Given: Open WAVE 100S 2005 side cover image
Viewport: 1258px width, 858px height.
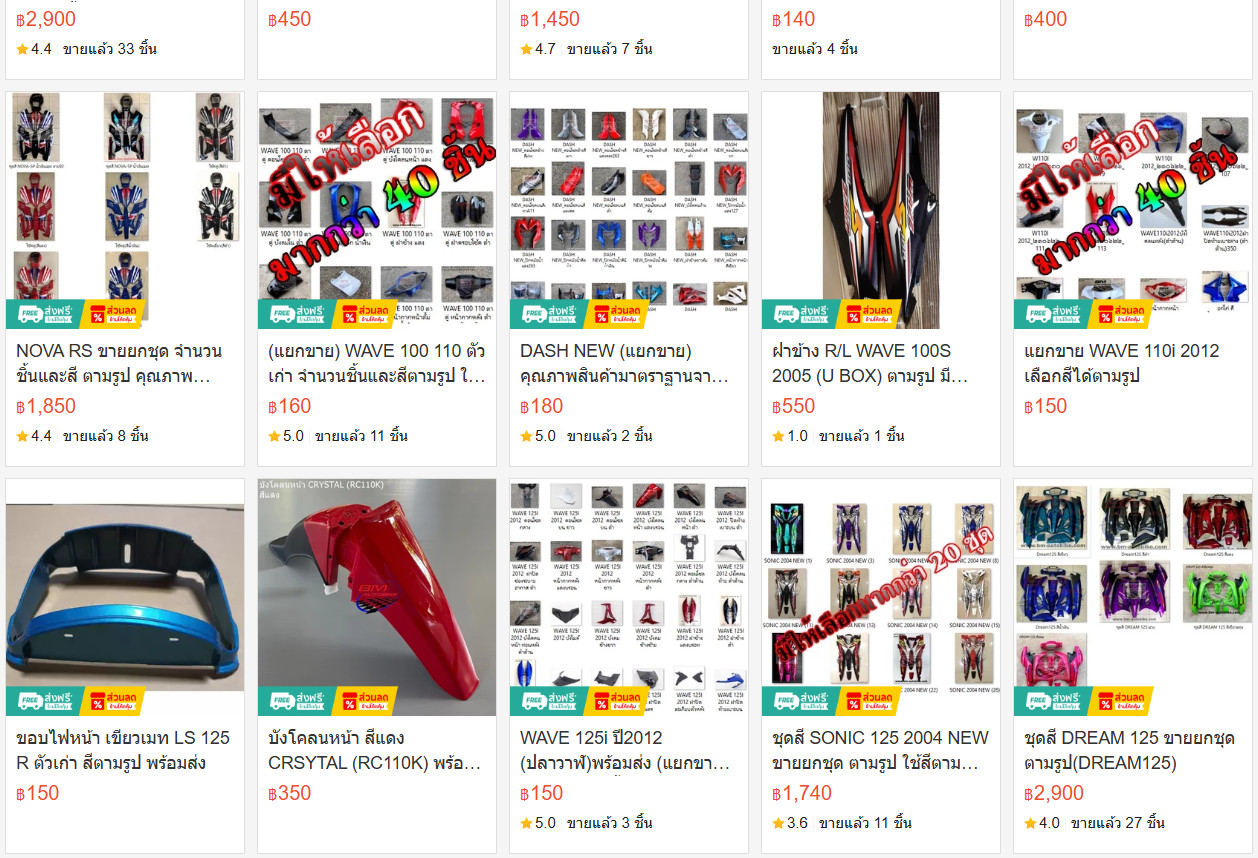Looking at the screenshot, I should (x=881, y=211).
